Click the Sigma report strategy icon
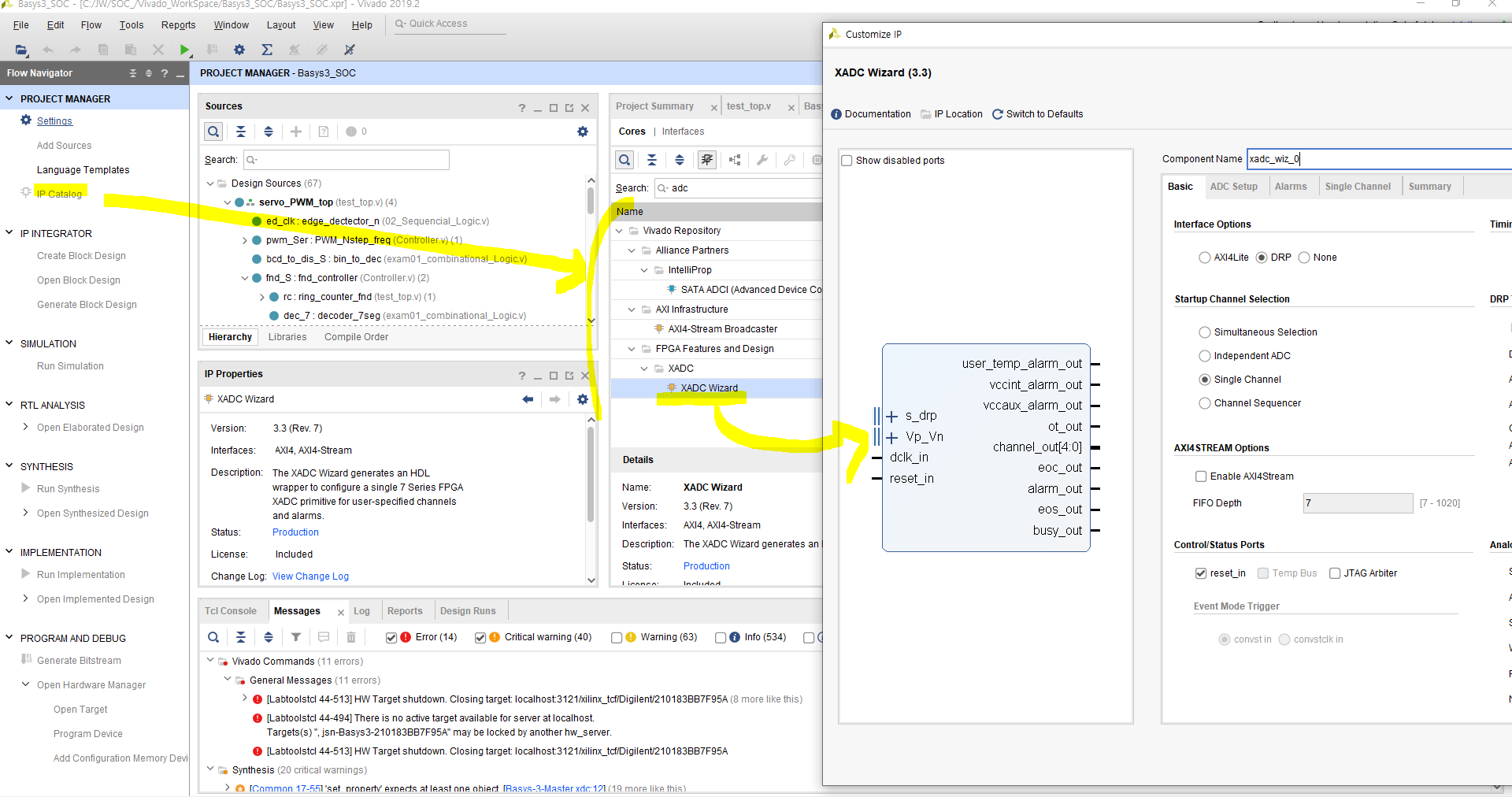 pyautogui.click(x=267, y=50)
